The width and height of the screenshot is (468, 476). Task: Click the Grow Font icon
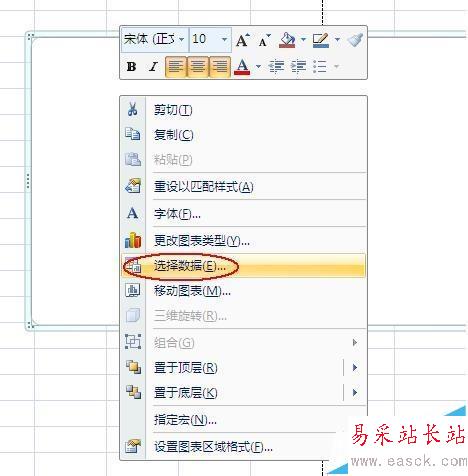(243, 40)
